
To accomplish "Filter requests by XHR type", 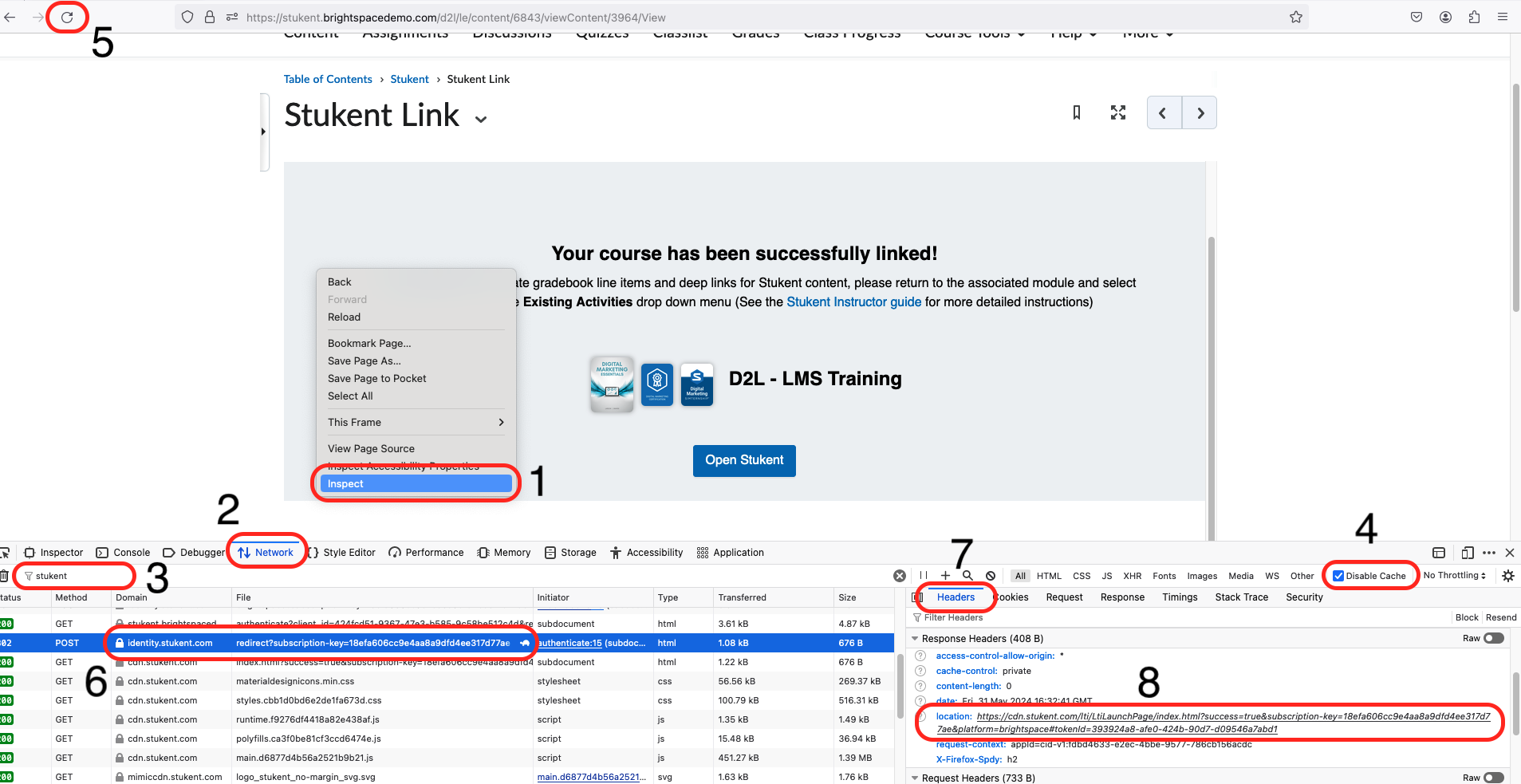I will tap(1133, 576).
